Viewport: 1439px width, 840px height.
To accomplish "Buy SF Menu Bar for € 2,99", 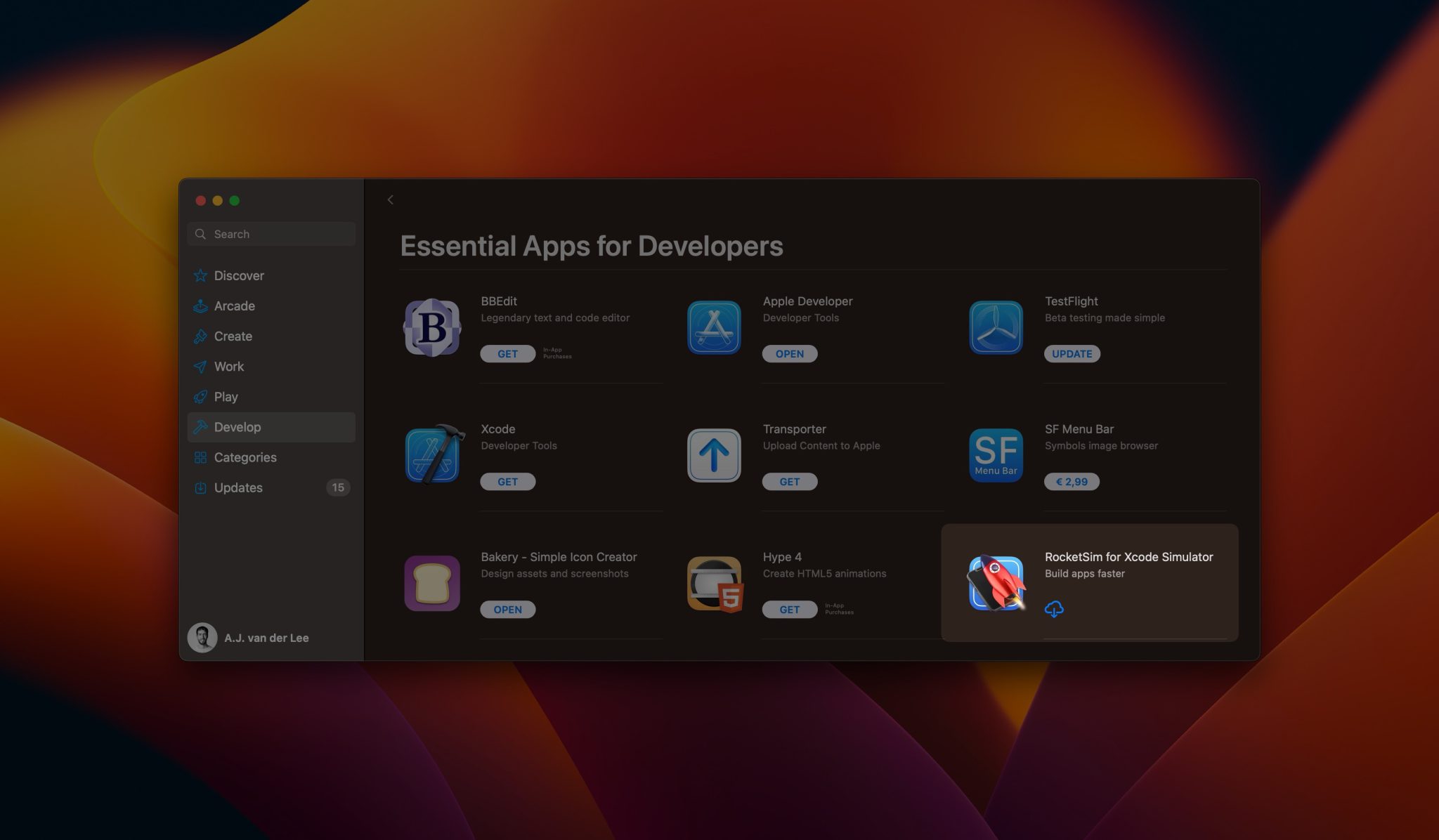I will (x=1072, y=482).
